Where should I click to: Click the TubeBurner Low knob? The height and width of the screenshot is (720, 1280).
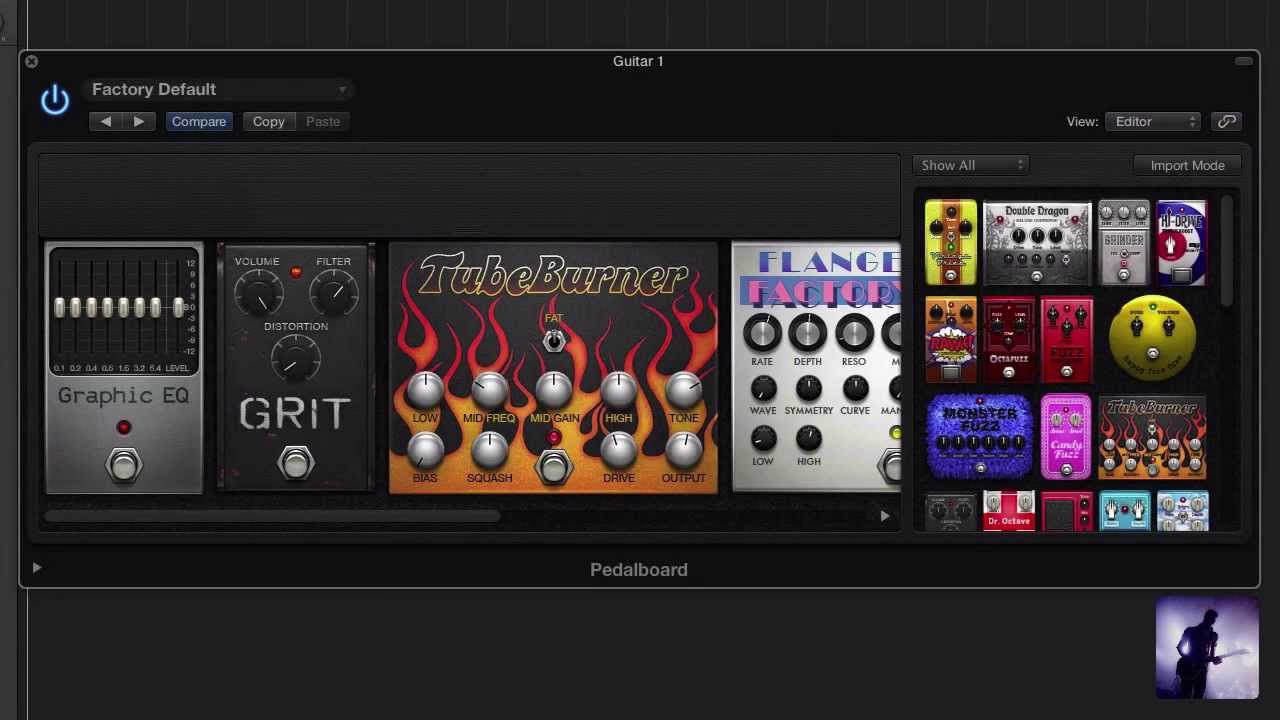click(x=425, y=391)
